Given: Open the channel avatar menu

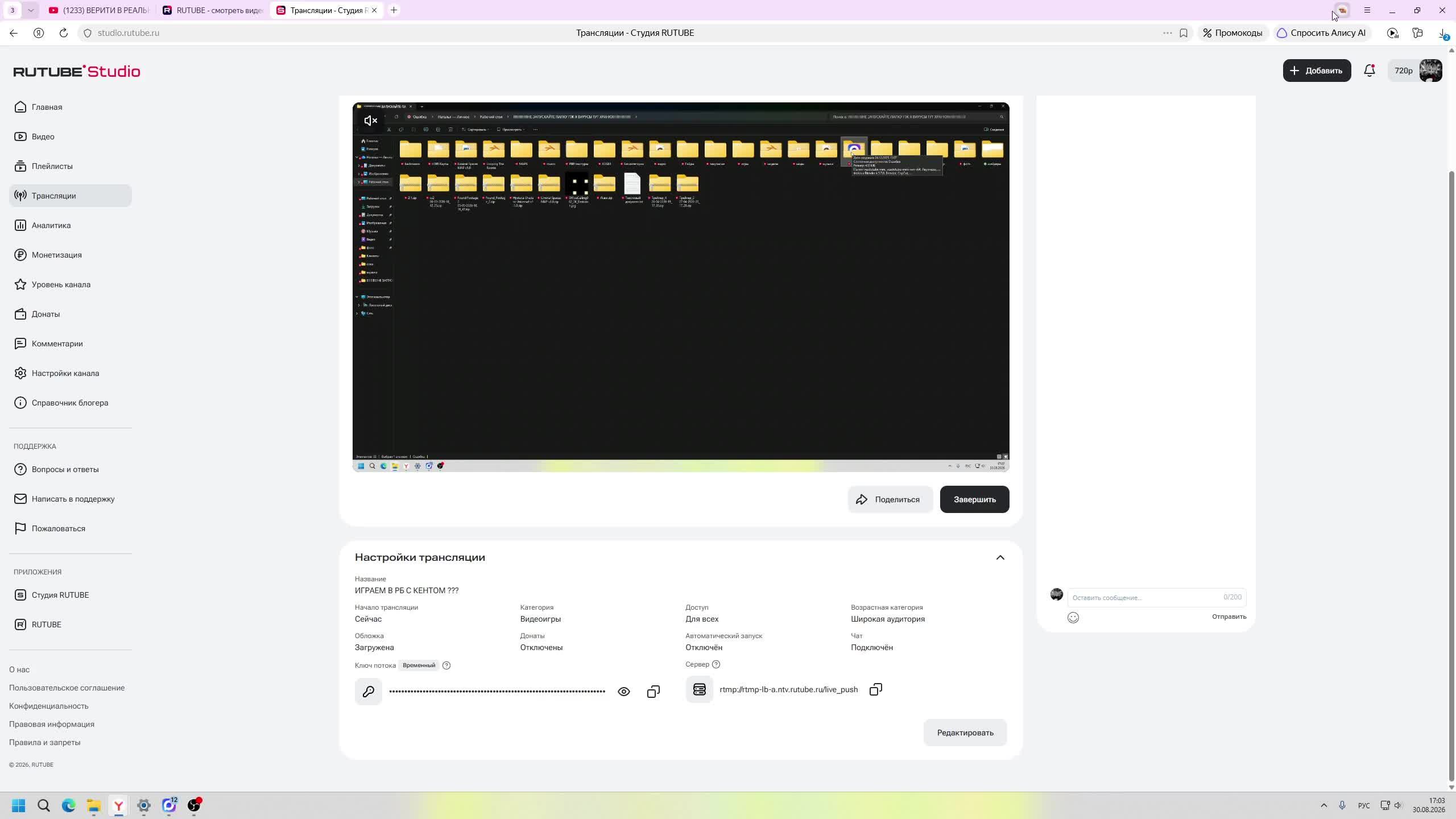Looking at the screenshot, I should [1430, 71].
